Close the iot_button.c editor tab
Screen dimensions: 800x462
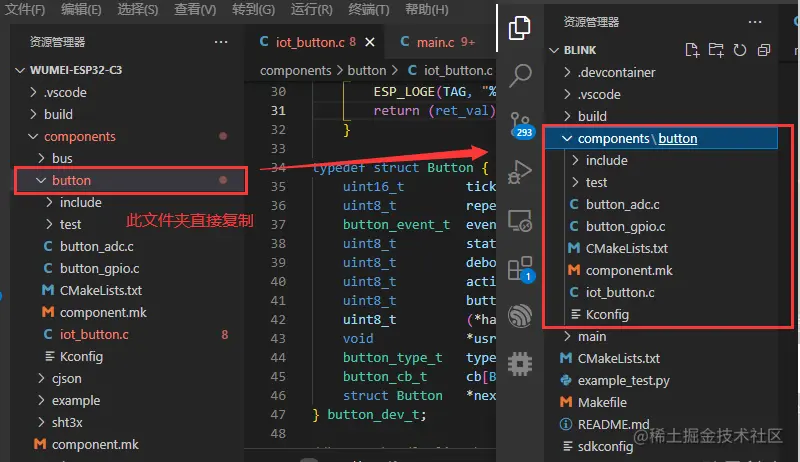[370, 42]
